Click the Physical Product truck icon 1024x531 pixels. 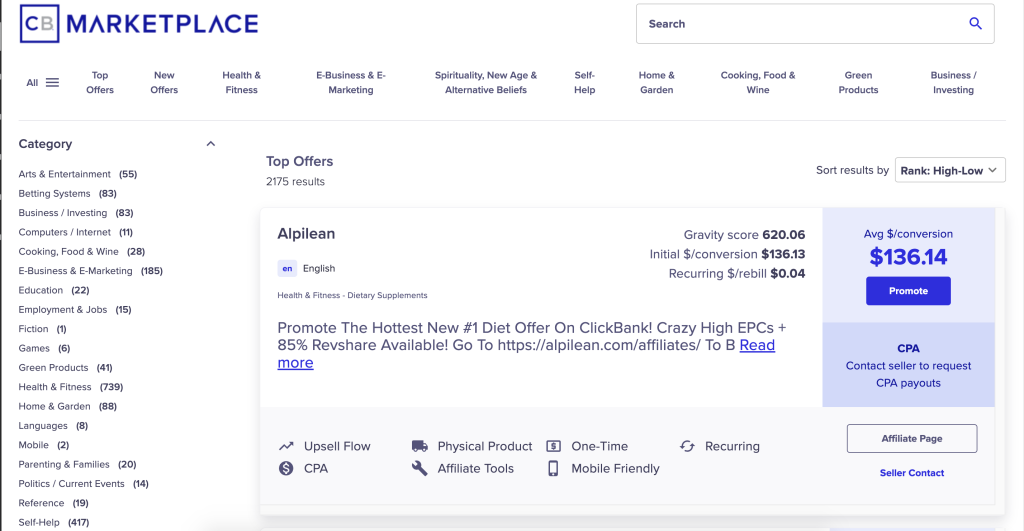coord(420,446)
